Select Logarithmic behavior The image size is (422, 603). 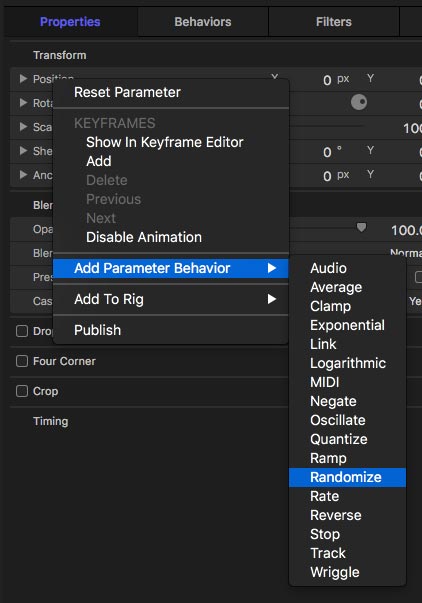pyautogui.click(x=347, y=363)
